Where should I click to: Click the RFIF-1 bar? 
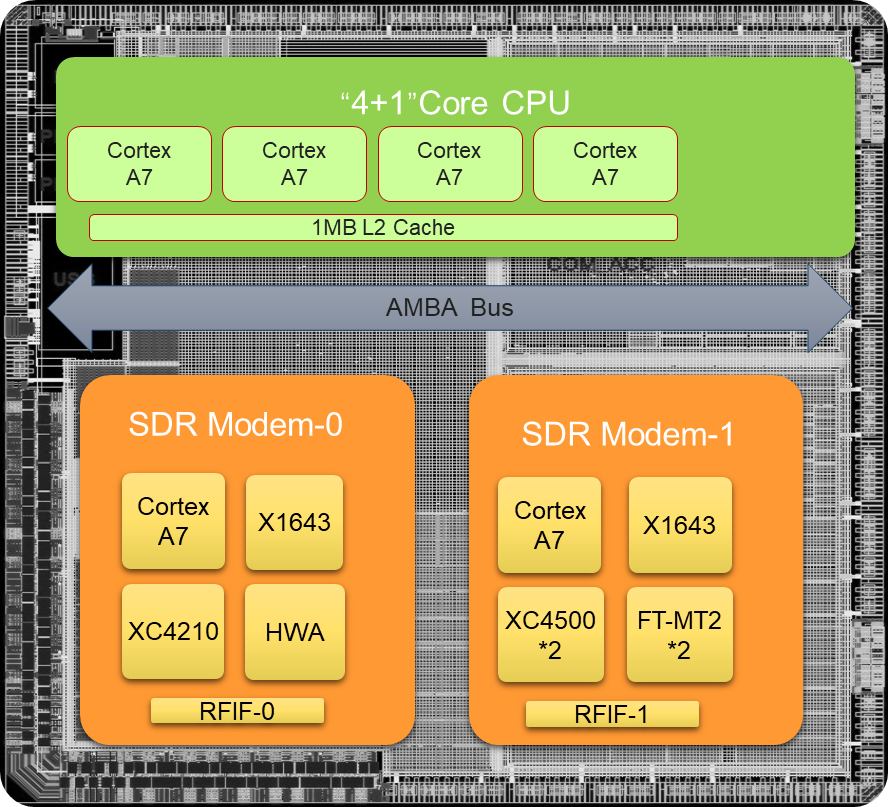pos(612,715)
